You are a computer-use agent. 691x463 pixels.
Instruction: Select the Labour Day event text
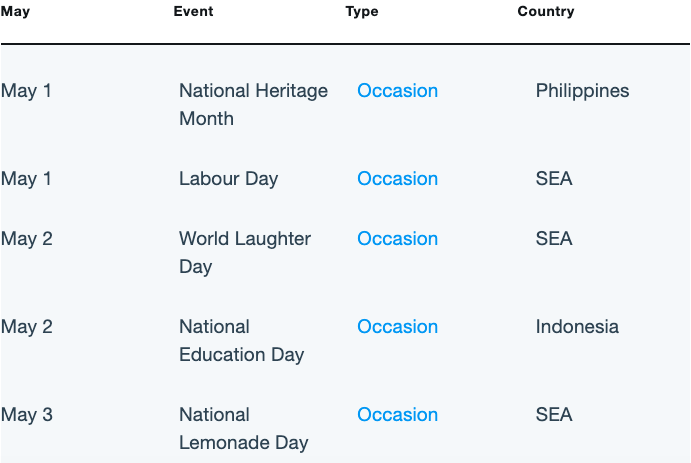click(x=228, y=179)
